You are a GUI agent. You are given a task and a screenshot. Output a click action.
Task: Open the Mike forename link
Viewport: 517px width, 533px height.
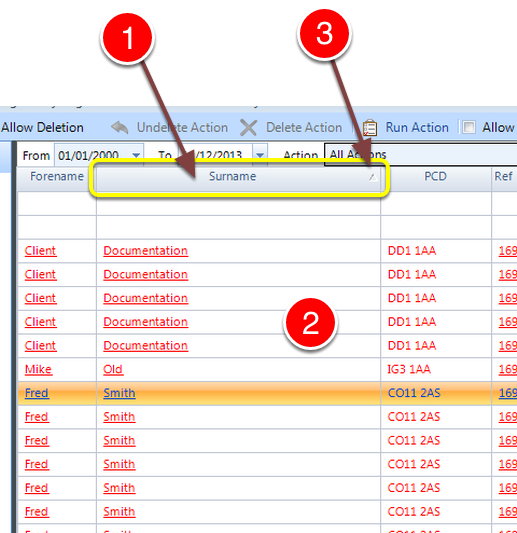point(38,369)
